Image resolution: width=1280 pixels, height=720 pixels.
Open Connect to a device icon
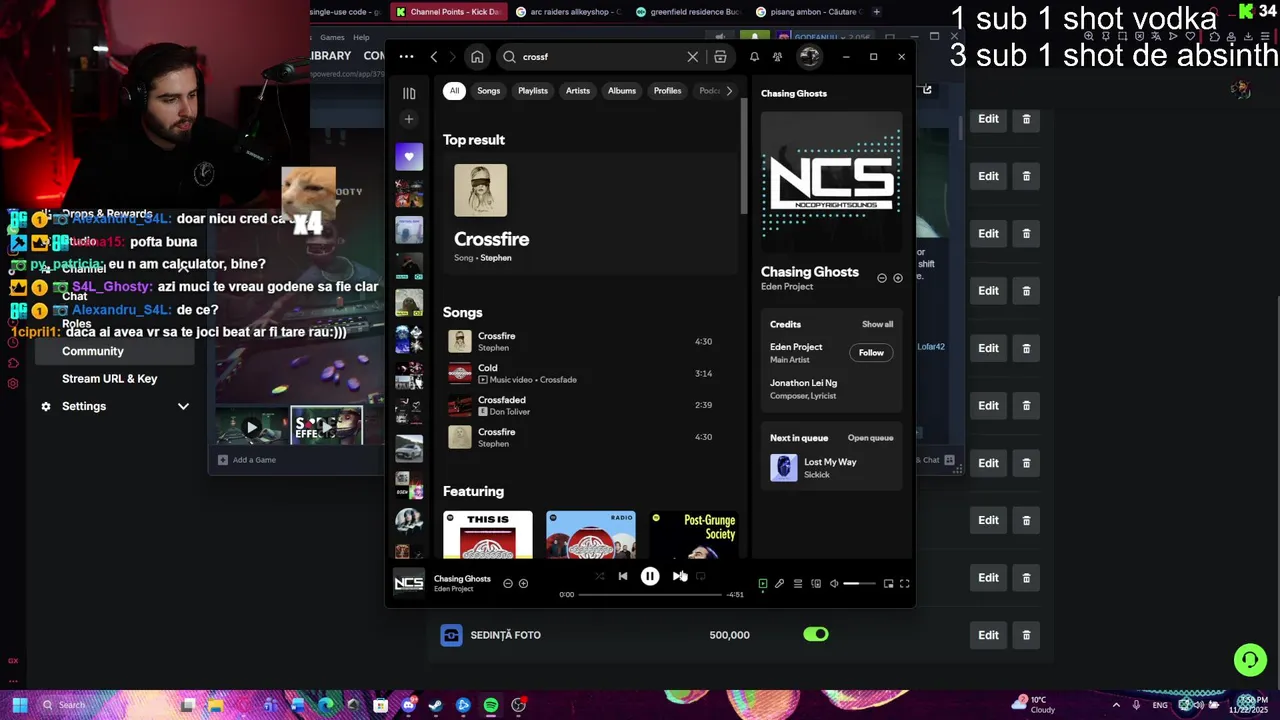pos(816,584)
